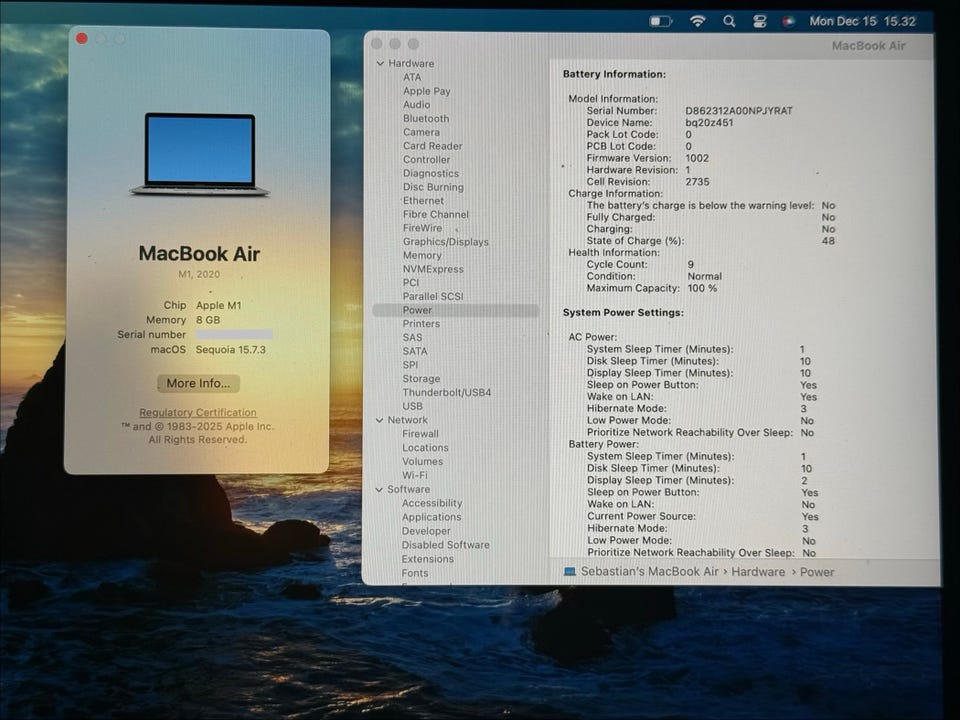Select Storage in sidebar
Viewport: 960px width, 720px height.
[x=421, y=379]
